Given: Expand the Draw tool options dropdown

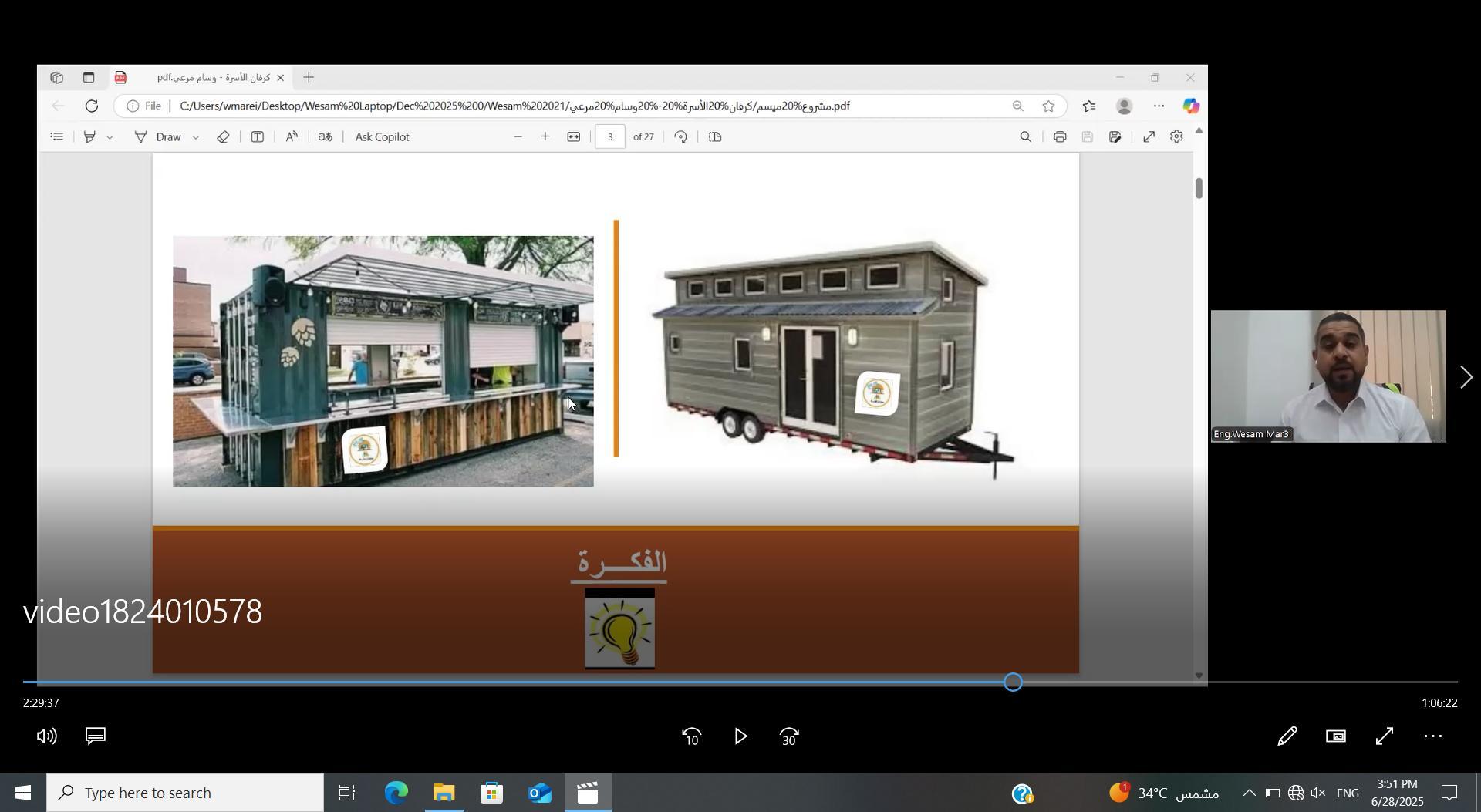Looking at the screenshot, I should pyautogui.click(x=195, y=137).
